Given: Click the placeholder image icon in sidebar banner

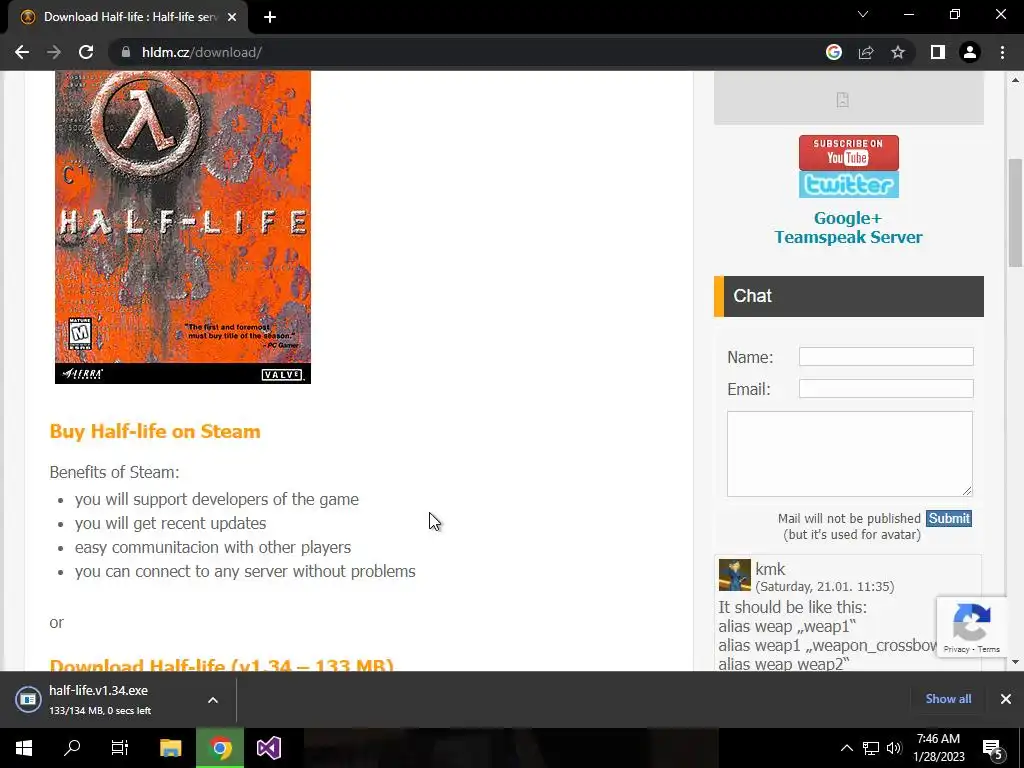Looking at the screenshot, I should coord(842,100).
